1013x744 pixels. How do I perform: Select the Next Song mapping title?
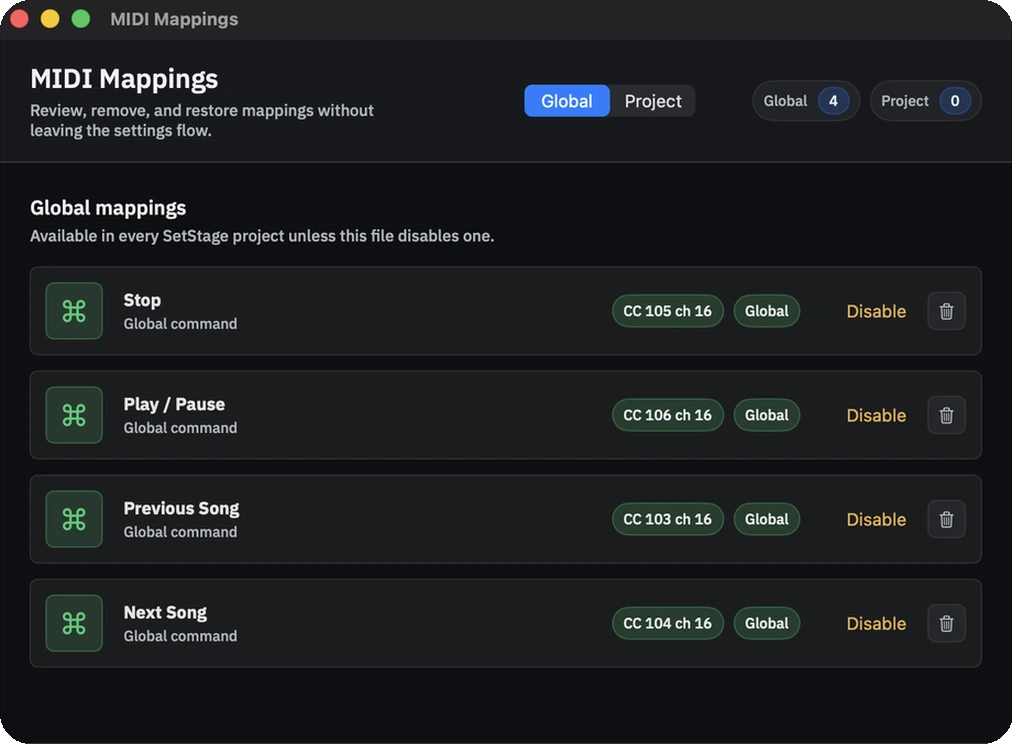165,612
